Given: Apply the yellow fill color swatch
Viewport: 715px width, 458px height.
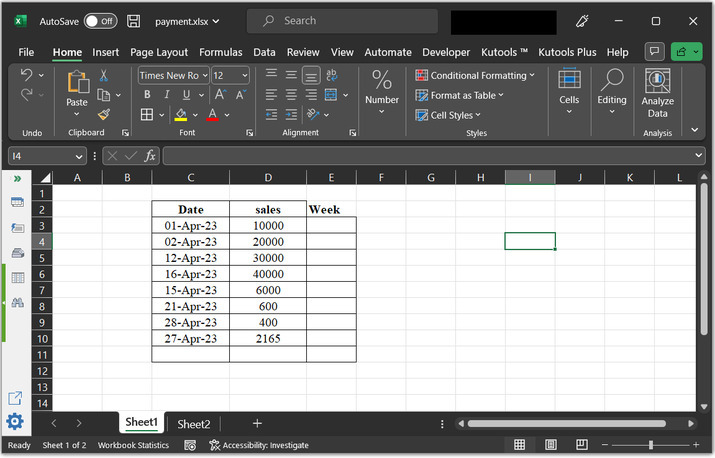Looking at the screenshot, I should [x=180, y=115].
